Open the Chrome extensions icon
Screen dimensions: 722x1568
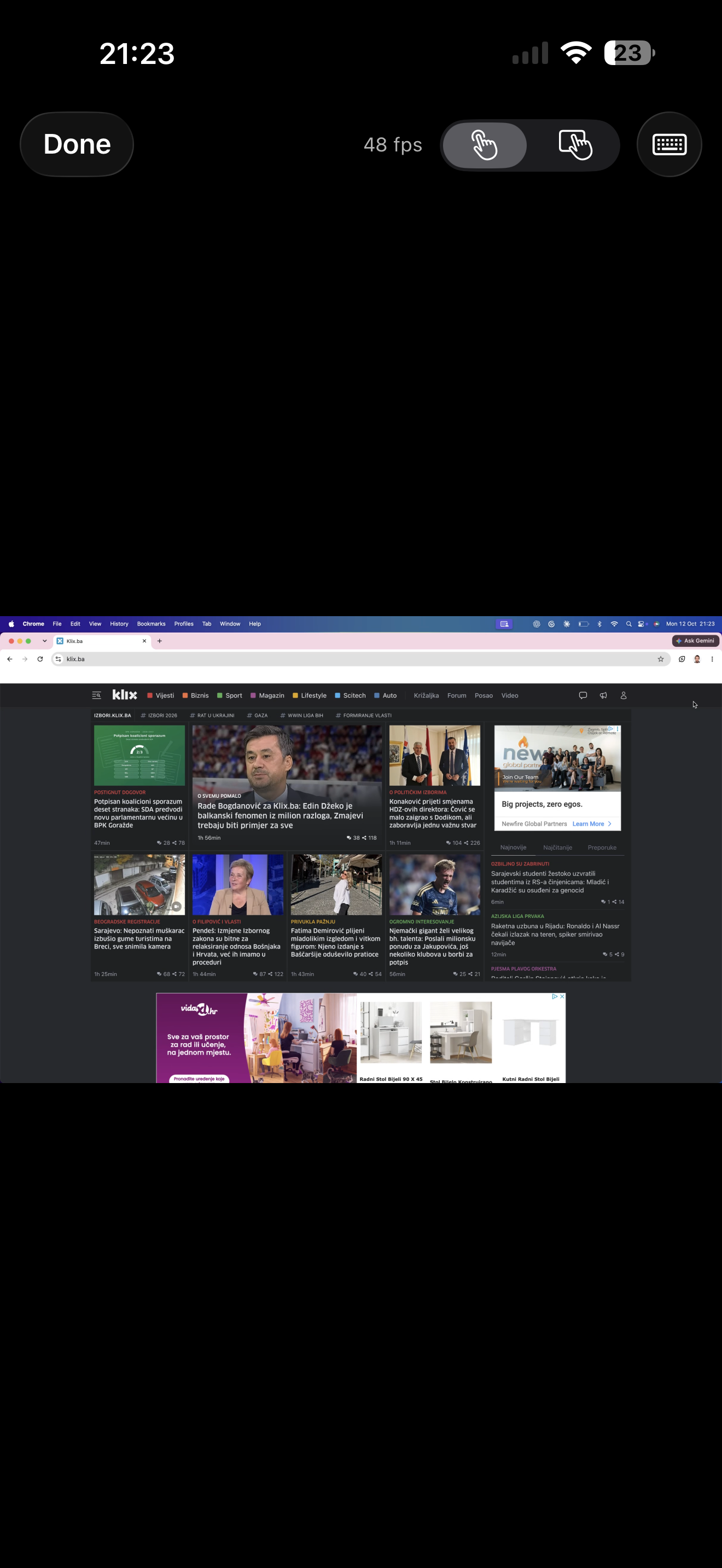(682, 659)
